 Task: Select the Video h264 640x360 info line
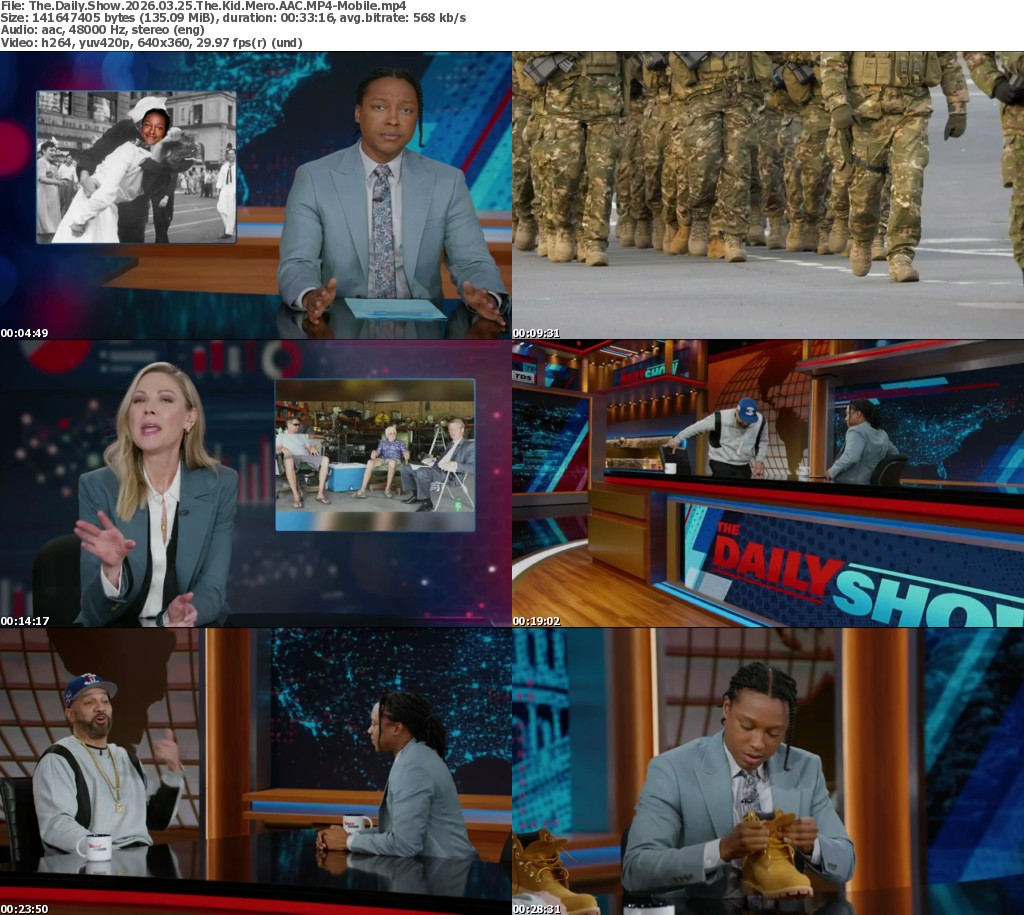coord(151,43)
